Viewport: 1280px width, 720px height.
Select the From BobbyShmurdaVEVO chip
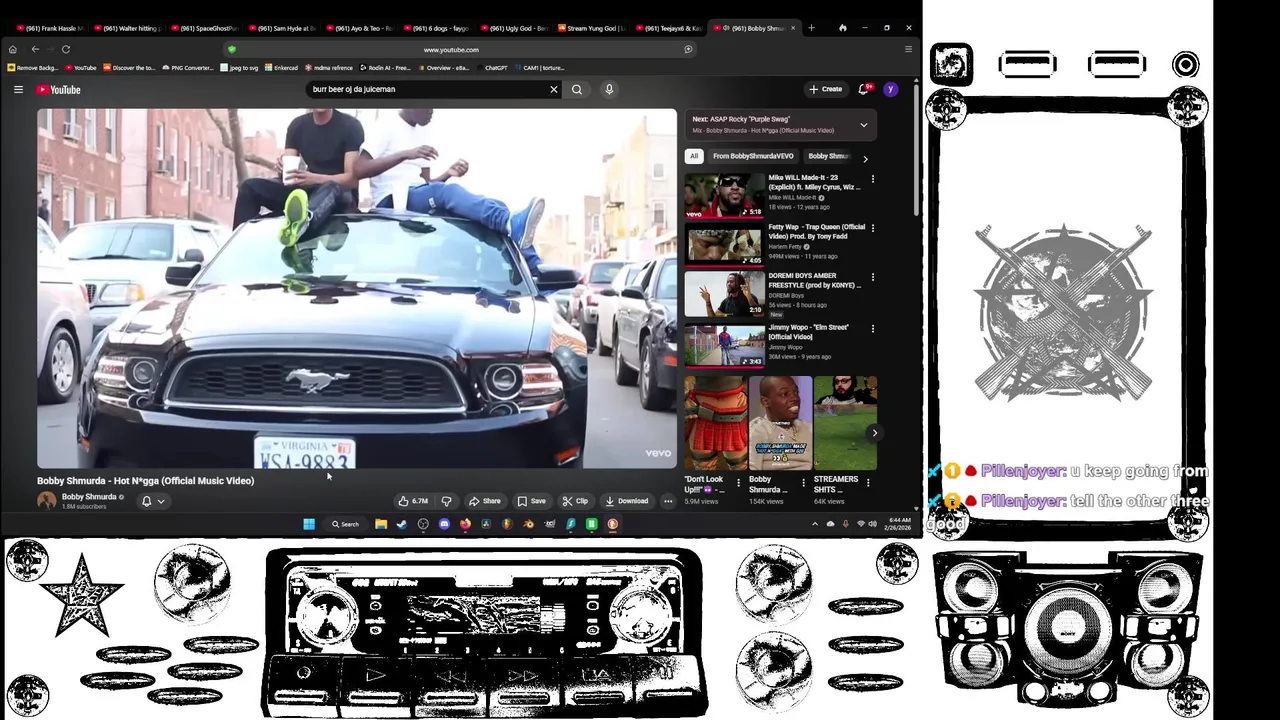753,156
